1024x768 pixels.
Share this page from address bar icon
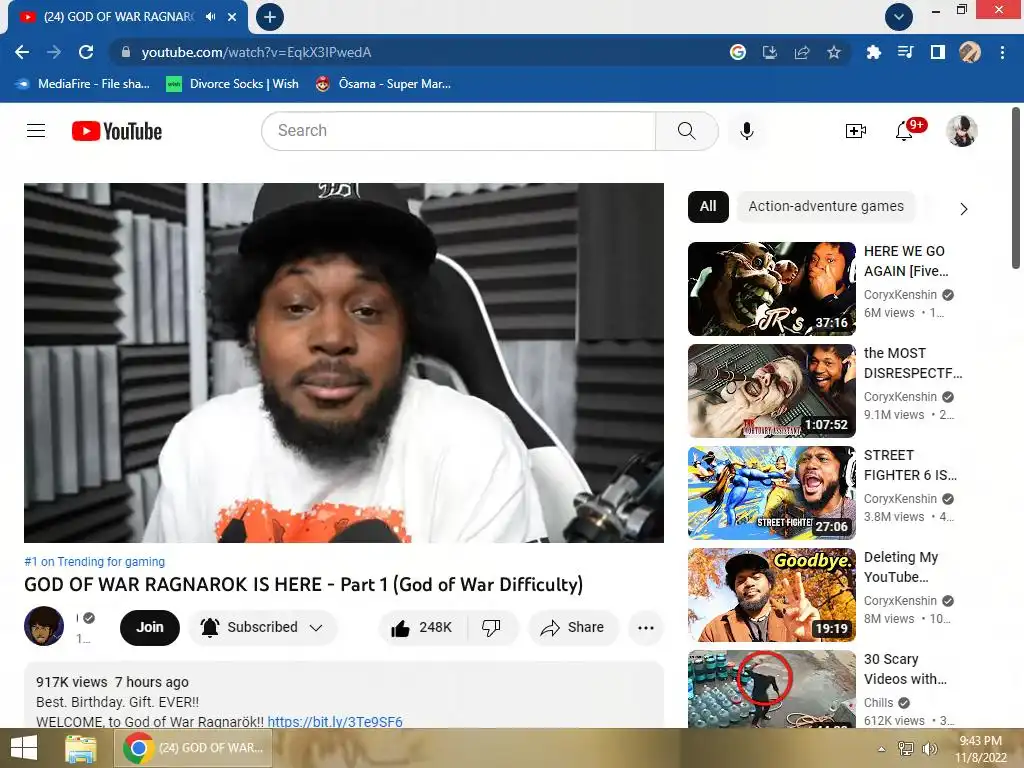tap(802, 52)
